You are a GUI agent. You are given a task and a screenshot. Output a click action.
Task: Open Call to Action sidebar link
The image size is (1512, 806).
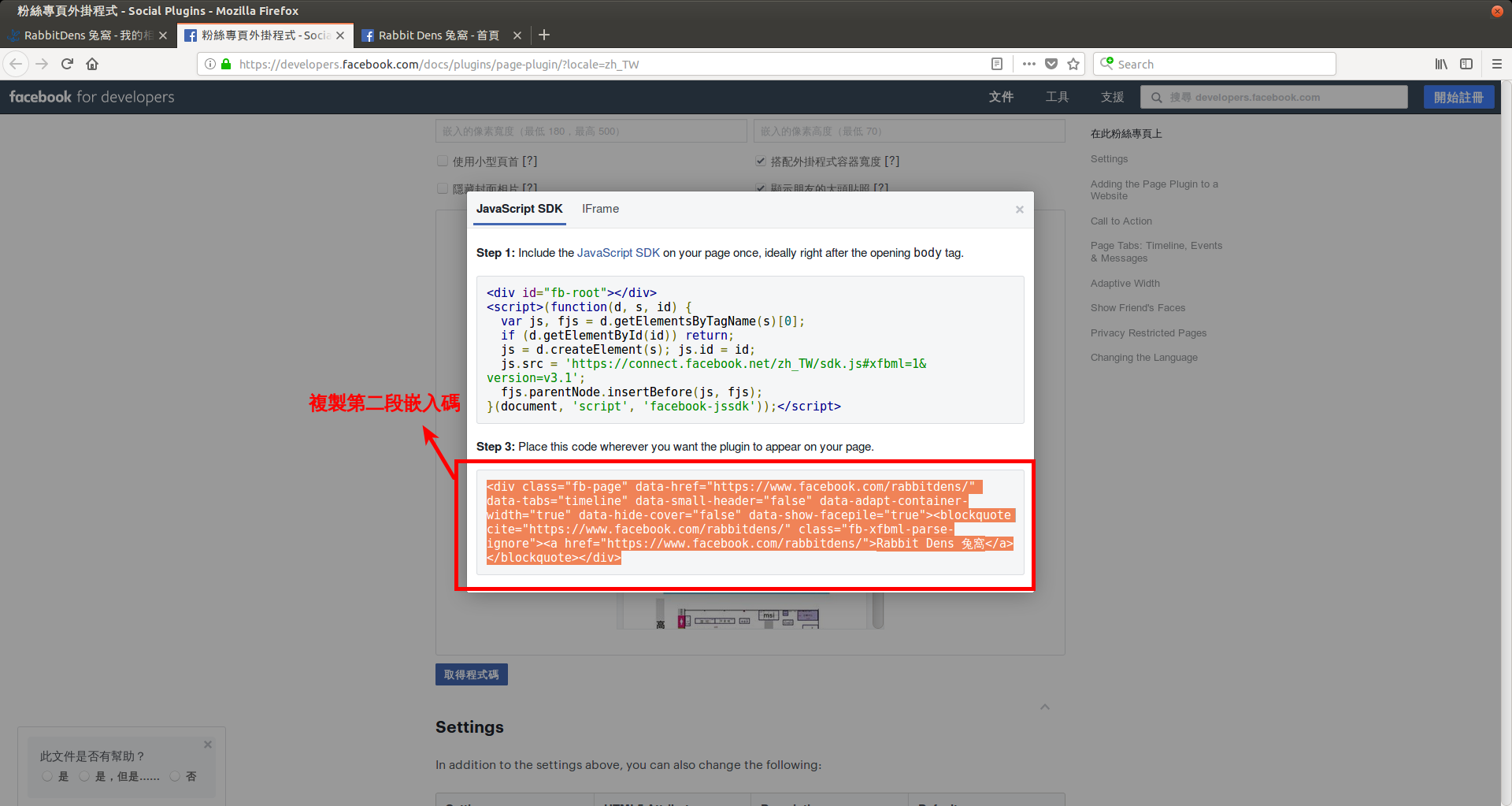1121,221
